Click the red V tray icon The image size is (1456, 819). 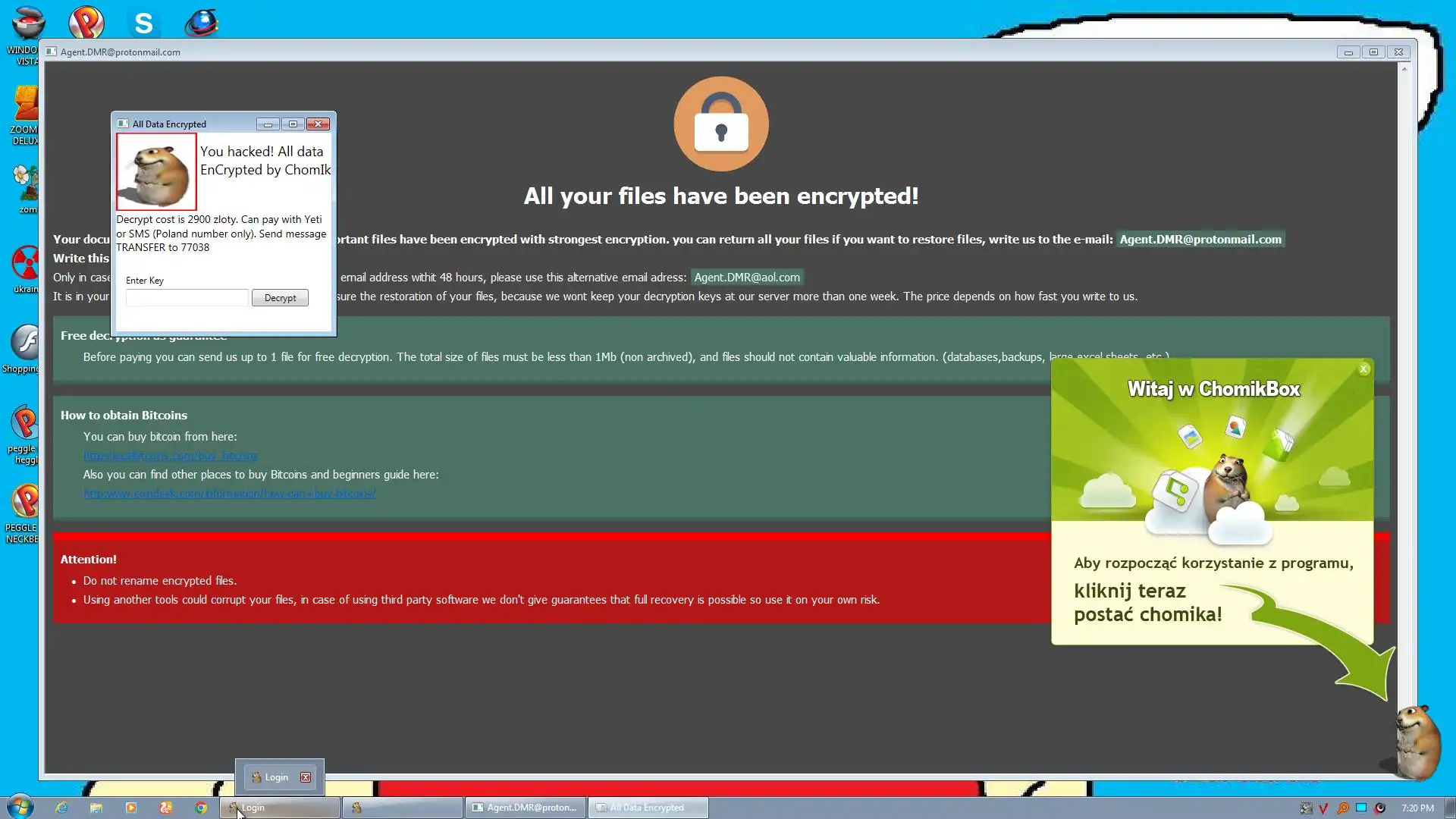pyautogui.click(x=1323, y=808)
